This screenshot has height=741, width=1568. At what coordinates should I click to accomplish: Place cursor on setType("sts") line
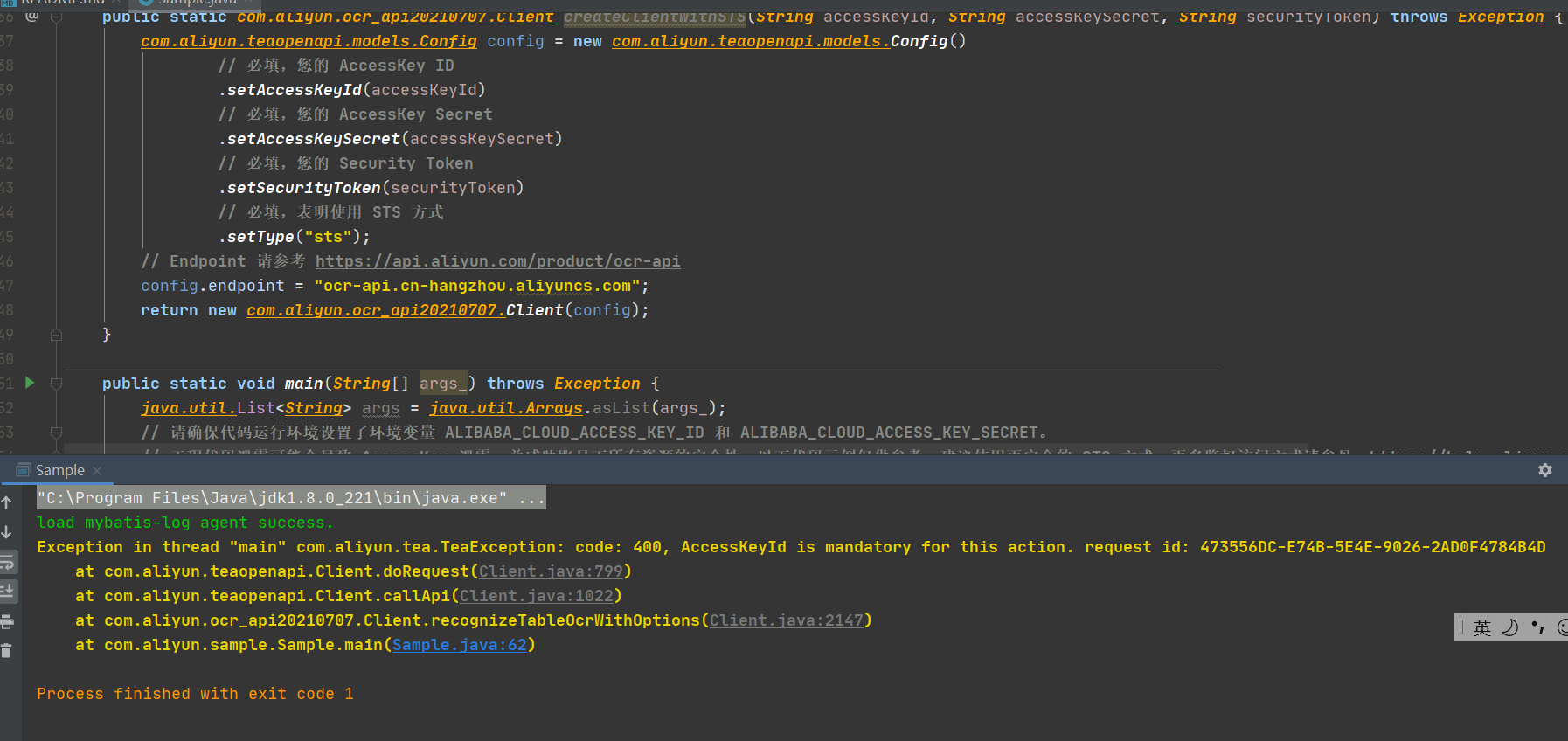coord(294,237)
